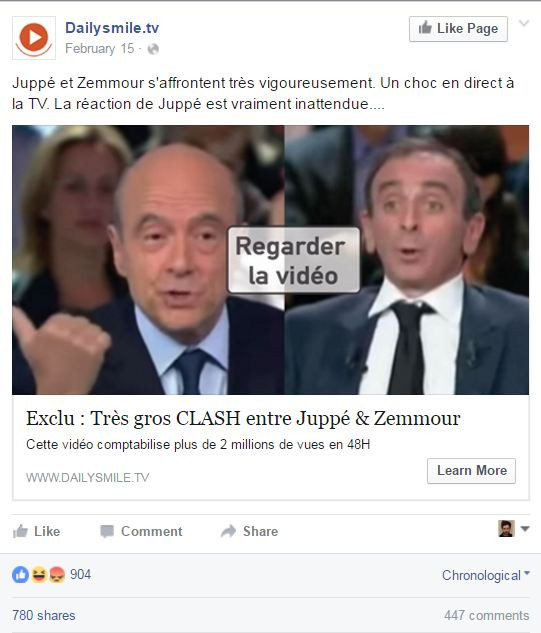Click the speech bubble Comment icon
Screen dimensions: 541x633
(107, 531)
